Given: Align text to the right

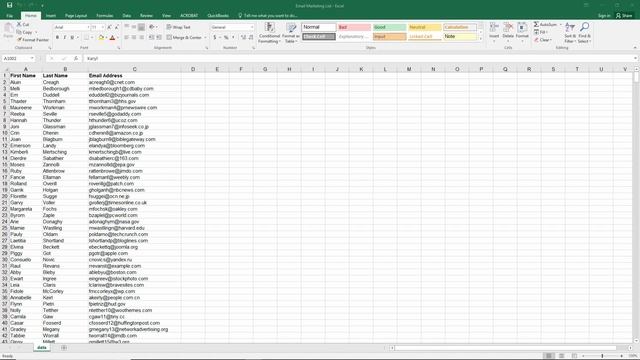Looking at the screenshot, I should 141,38.
